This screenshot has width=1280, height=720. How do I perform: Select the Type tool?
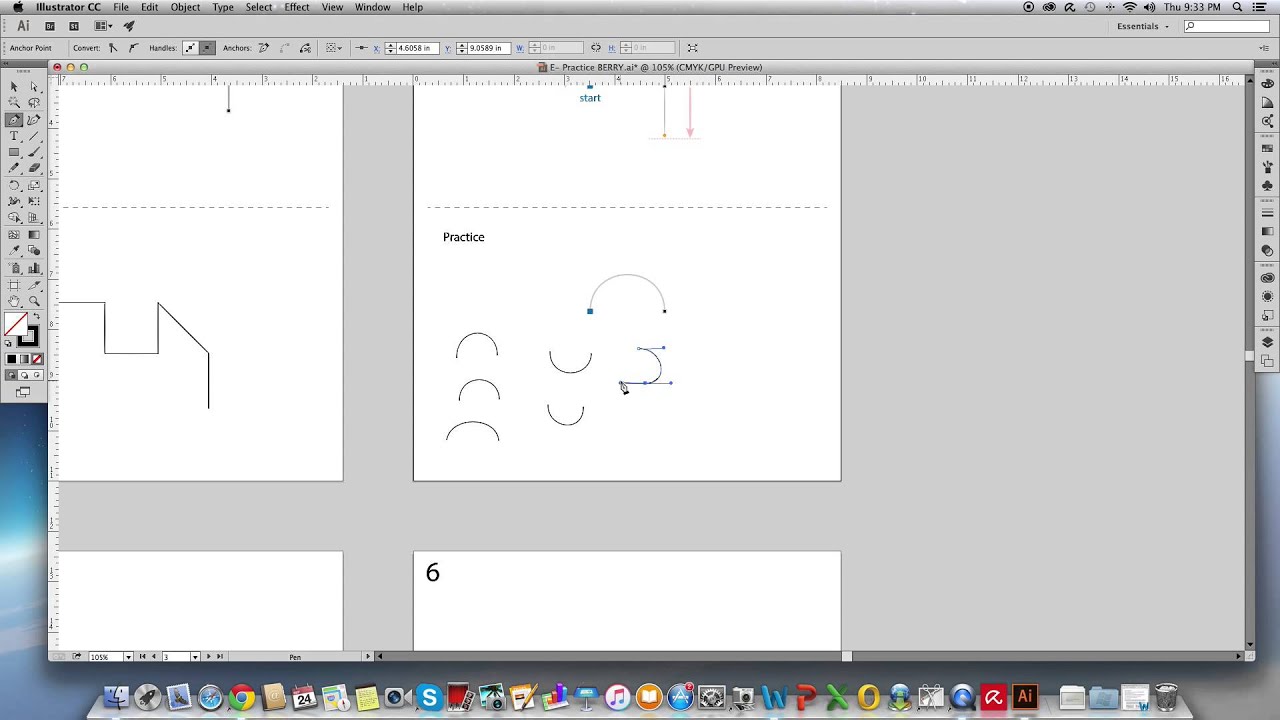[x=14, y=135]
